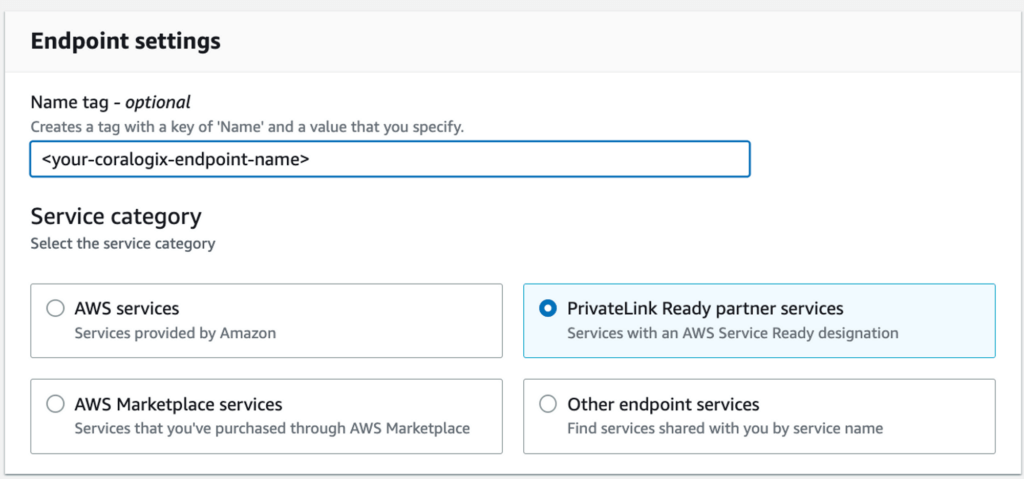Click the 'PrivateLink Ready partner services' card title
This screenshot has width=1024, height=479.
point(705,309)
